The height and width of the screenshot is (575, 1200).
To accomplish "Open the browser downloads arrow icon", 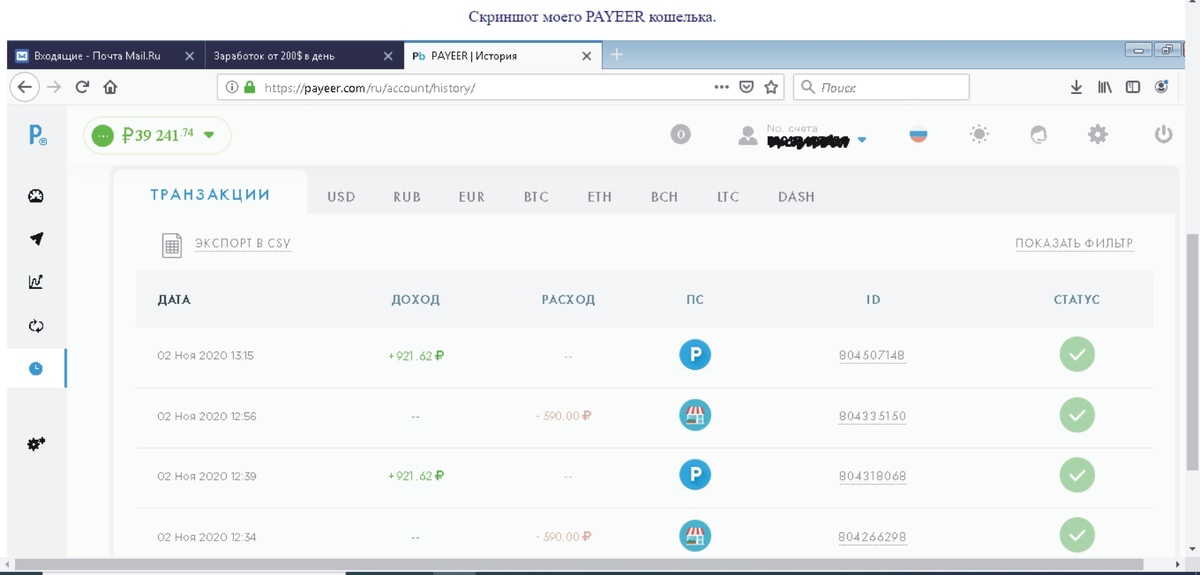I will tap(1076, 88).
